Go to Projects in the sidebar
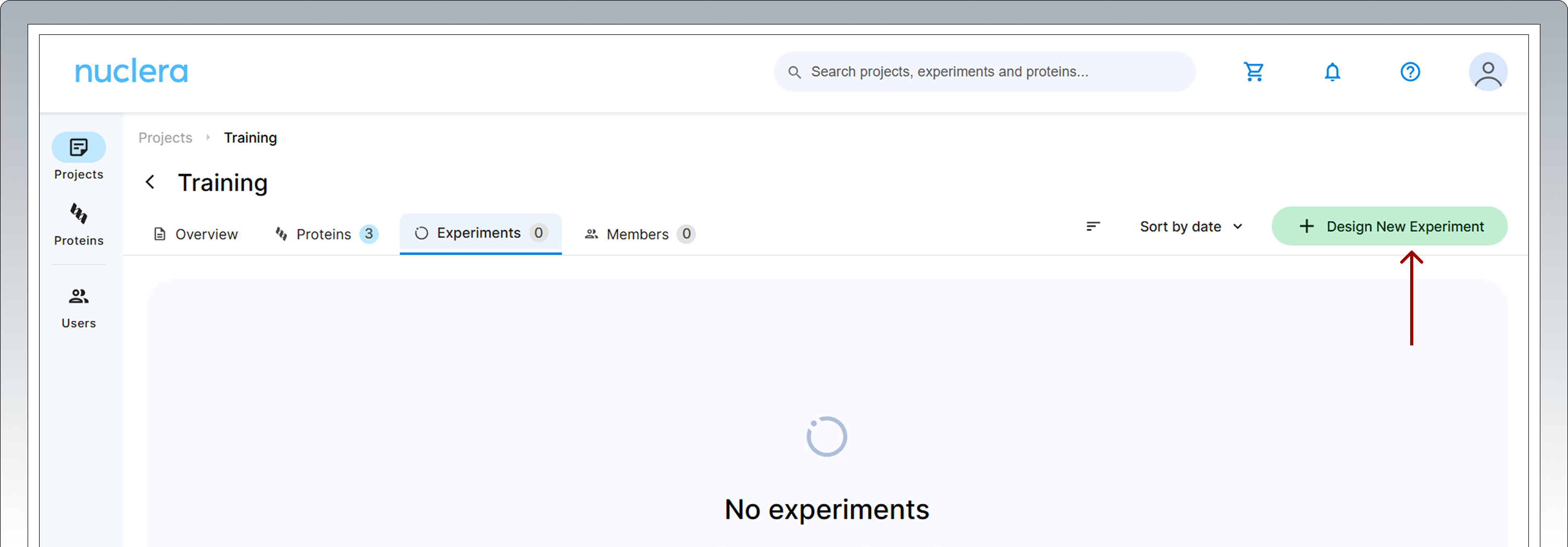Image resolution: width=1568 pixels, height=547 pixels. pos(79,156)
